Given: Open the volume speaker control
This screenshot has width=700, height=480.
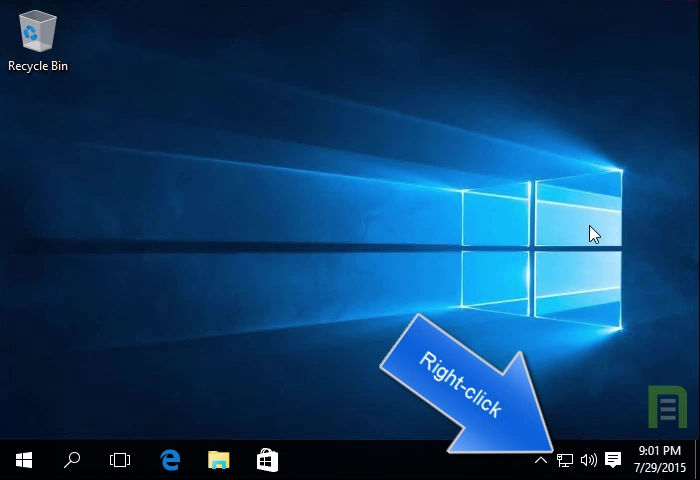Looking at the screenshot, I should click(x=589, y=460).
